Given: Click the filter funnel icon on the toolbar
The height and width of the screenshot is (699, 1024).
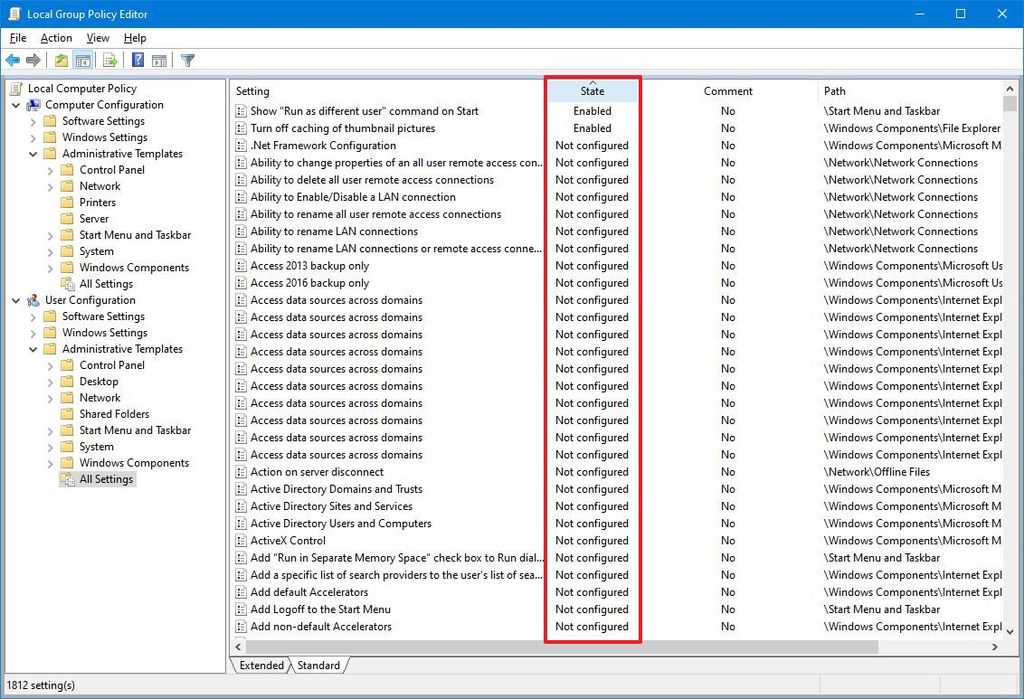Looking at the screenshot, I should point(187,60).
